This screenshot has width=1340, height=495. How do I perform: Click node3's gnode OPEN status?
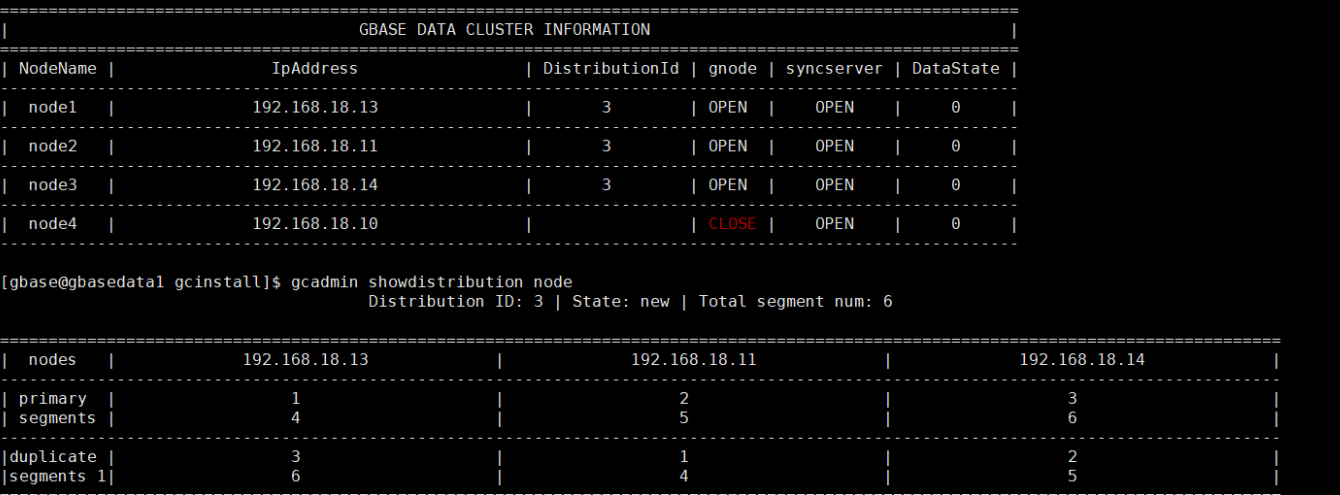click(x=728, y=185)
